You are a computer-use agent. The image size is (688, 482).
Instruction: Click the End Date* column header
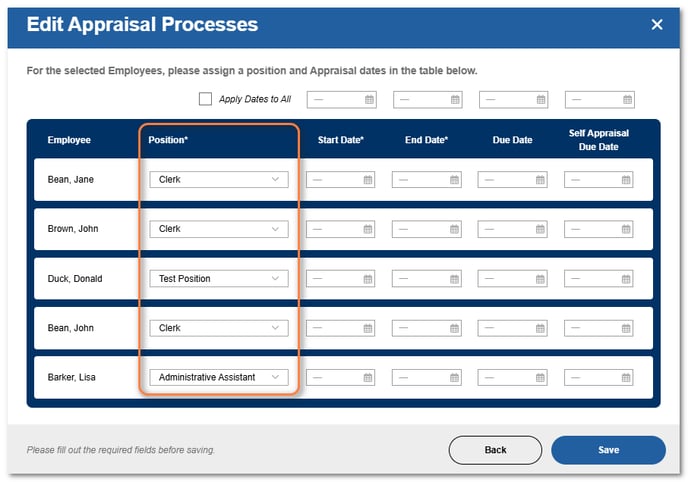point(426,140)
